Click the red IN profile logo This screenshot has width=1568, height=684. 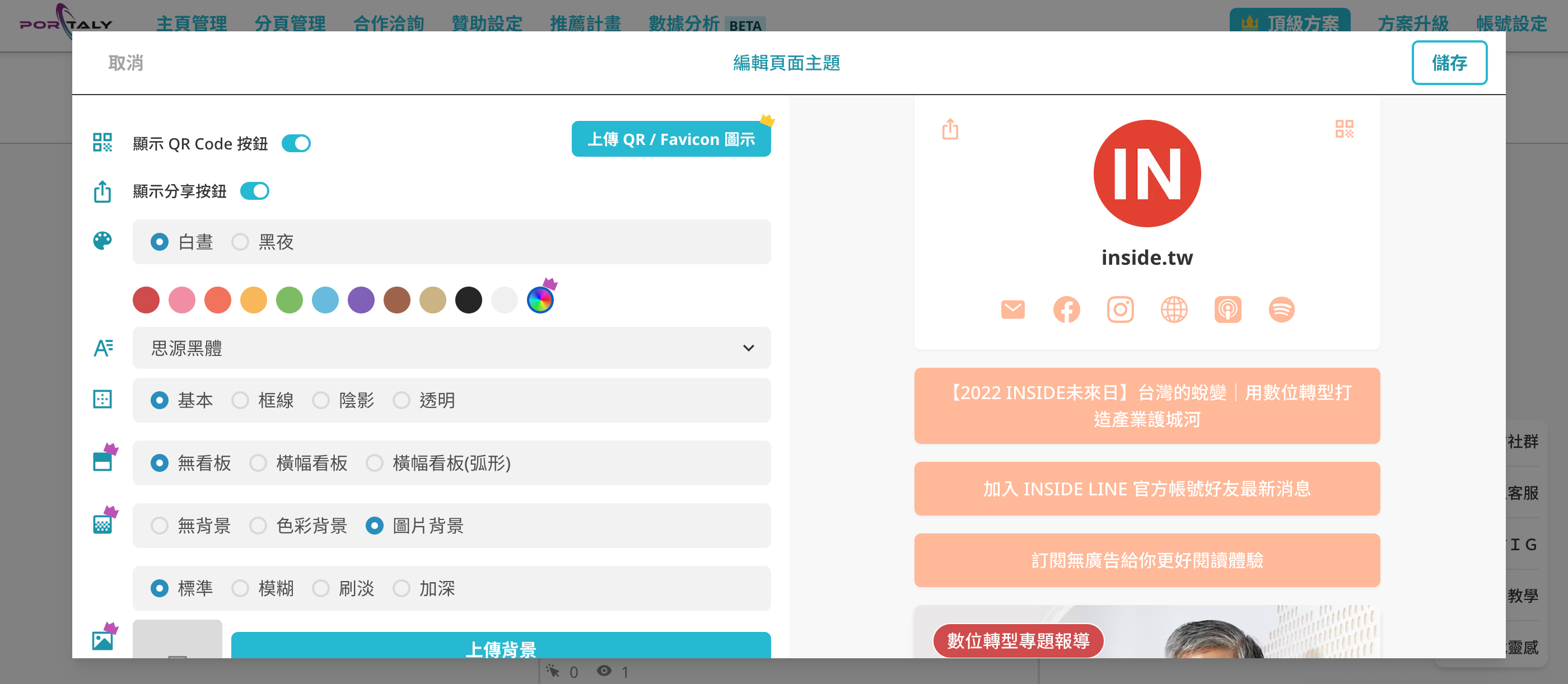[x=1147, y=174]
